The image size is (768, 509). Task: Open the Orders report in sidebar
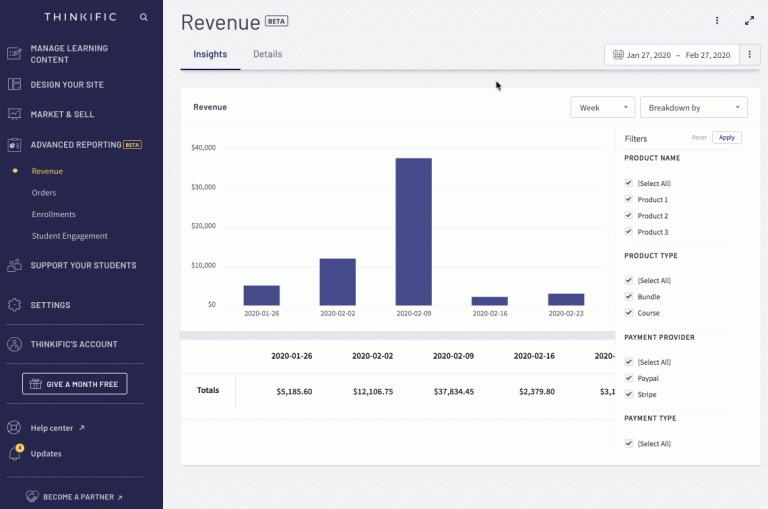click(x=44, y=193)
